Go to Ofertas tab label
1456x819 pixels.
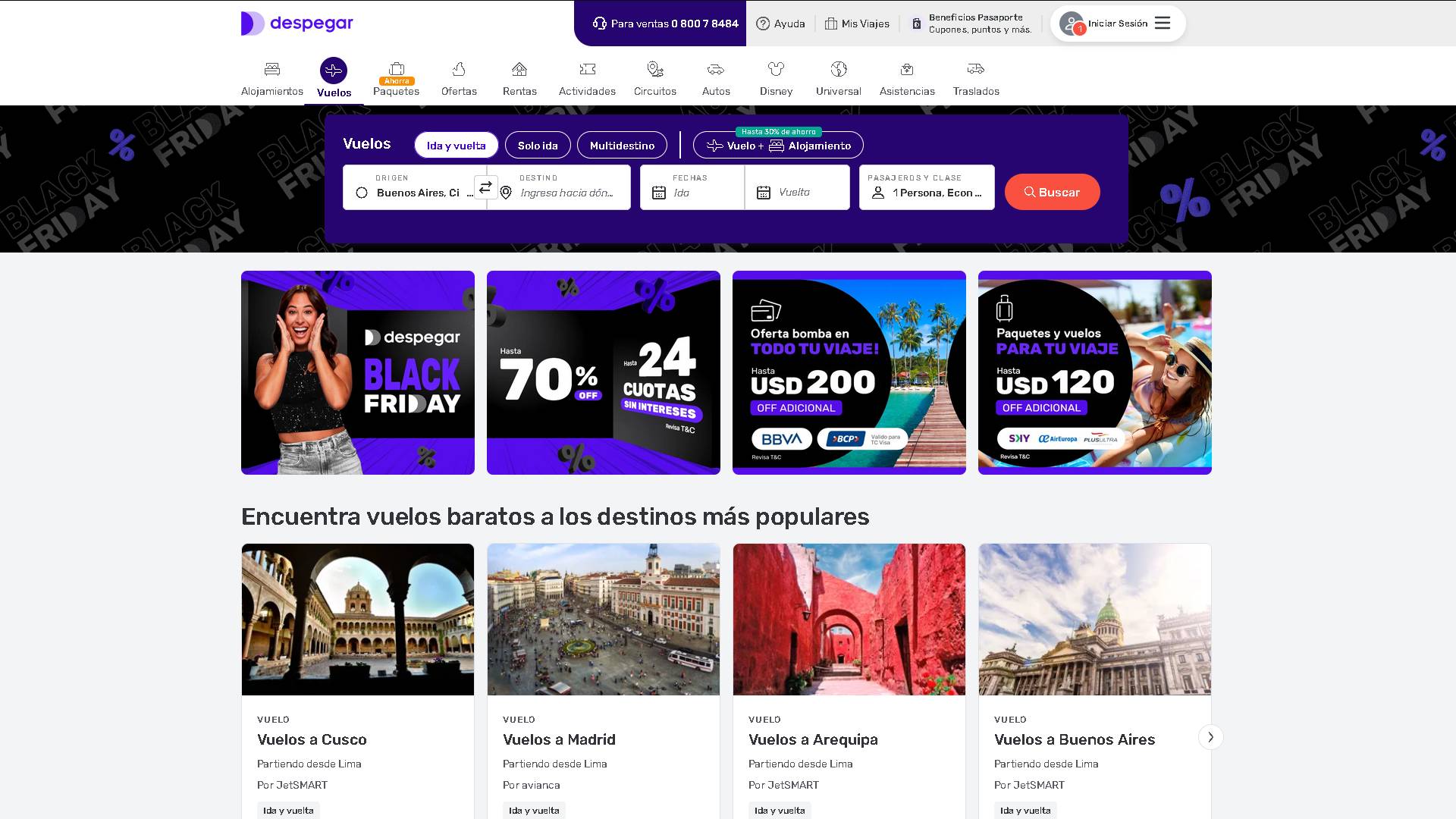click(x=459, y=91)
